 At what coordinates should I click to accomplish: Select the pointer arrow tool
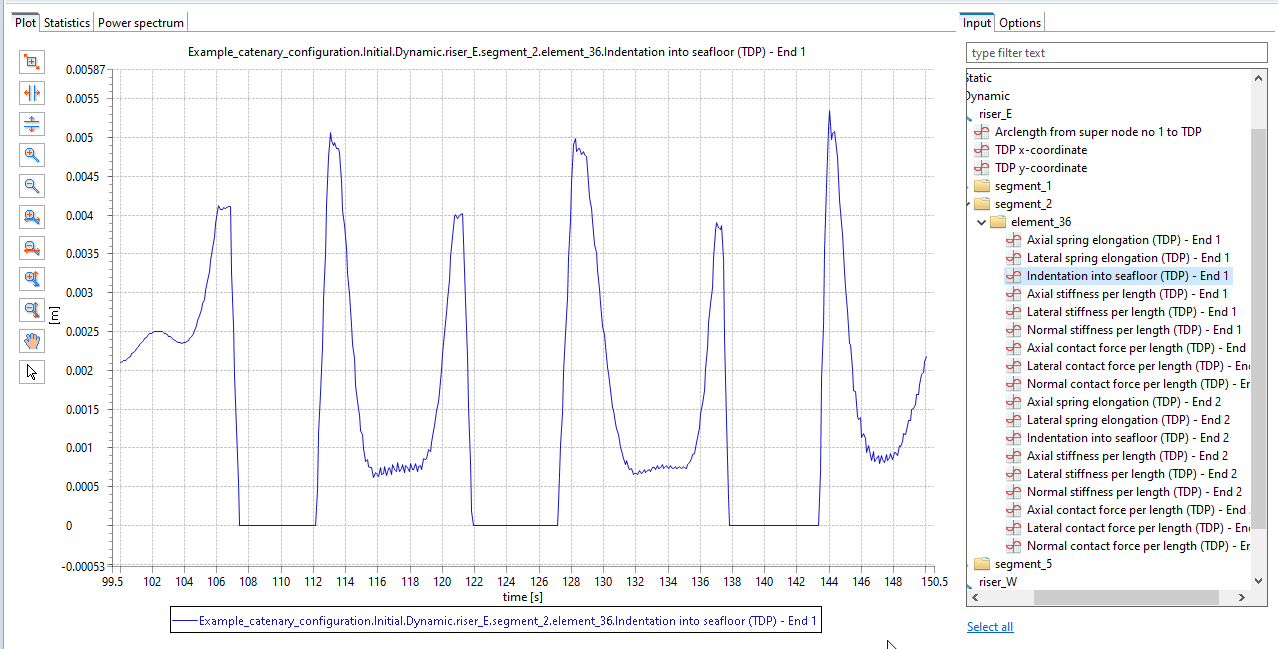[31, 371]
